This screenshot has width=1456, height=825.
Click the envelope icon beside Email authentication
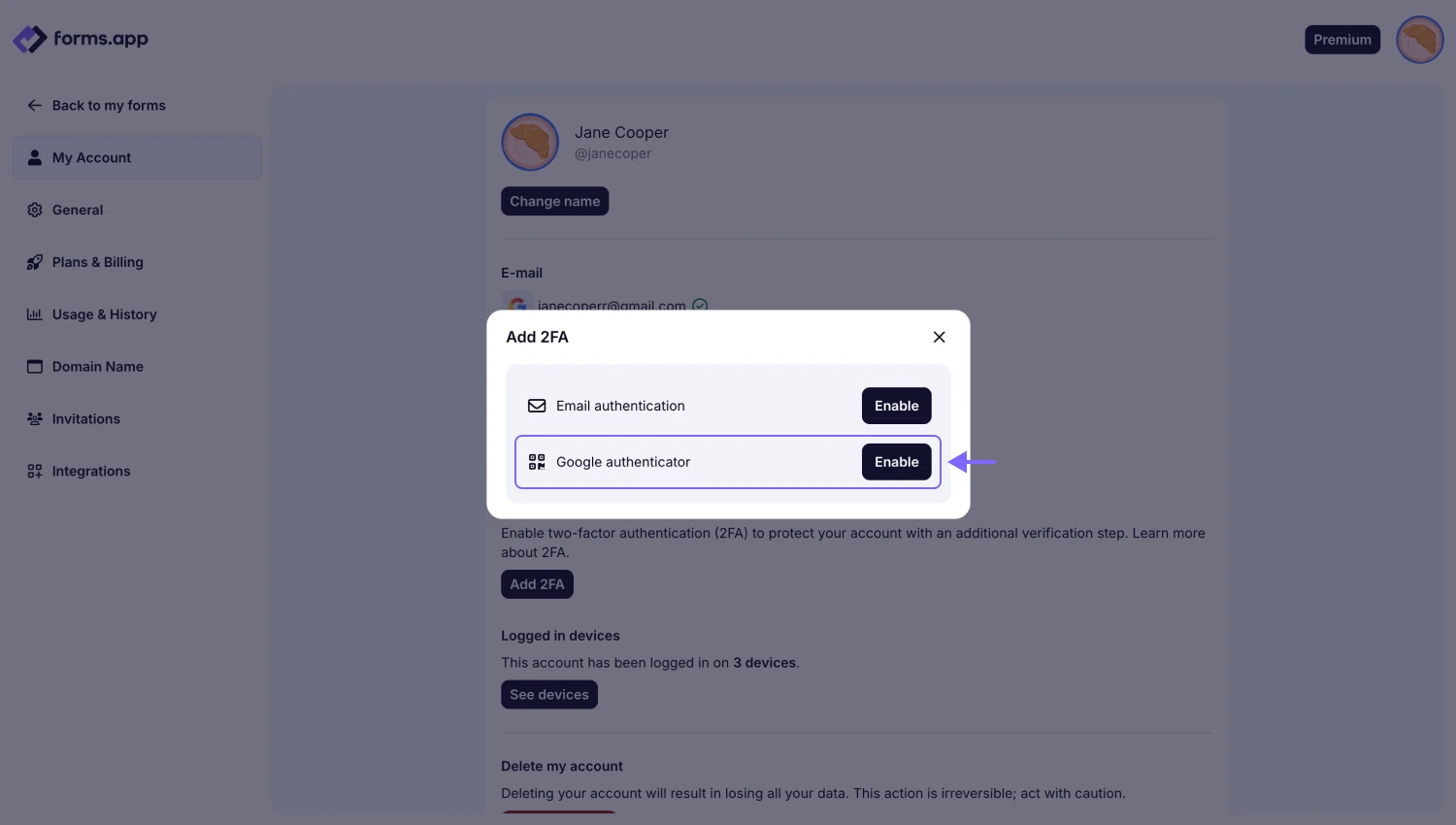pyautogui.click(x=537, y=406)
